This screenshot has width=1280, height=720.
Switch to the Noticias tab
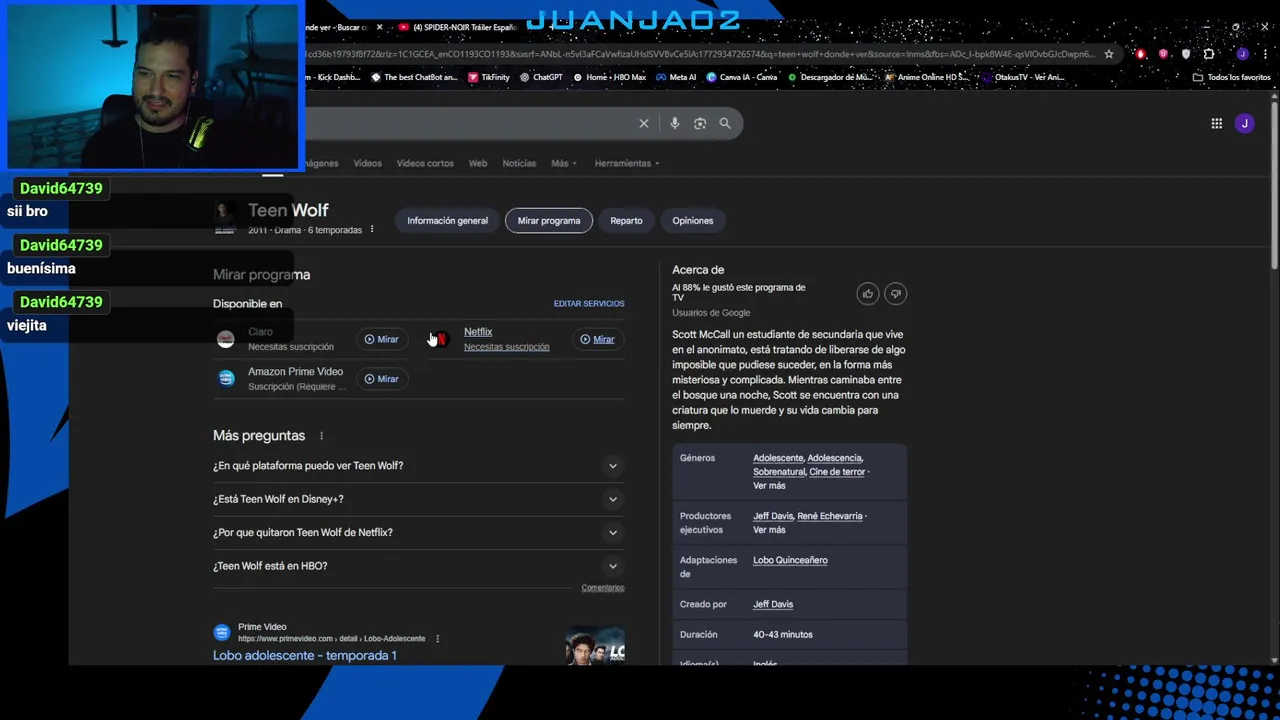[x=519, y=163]
